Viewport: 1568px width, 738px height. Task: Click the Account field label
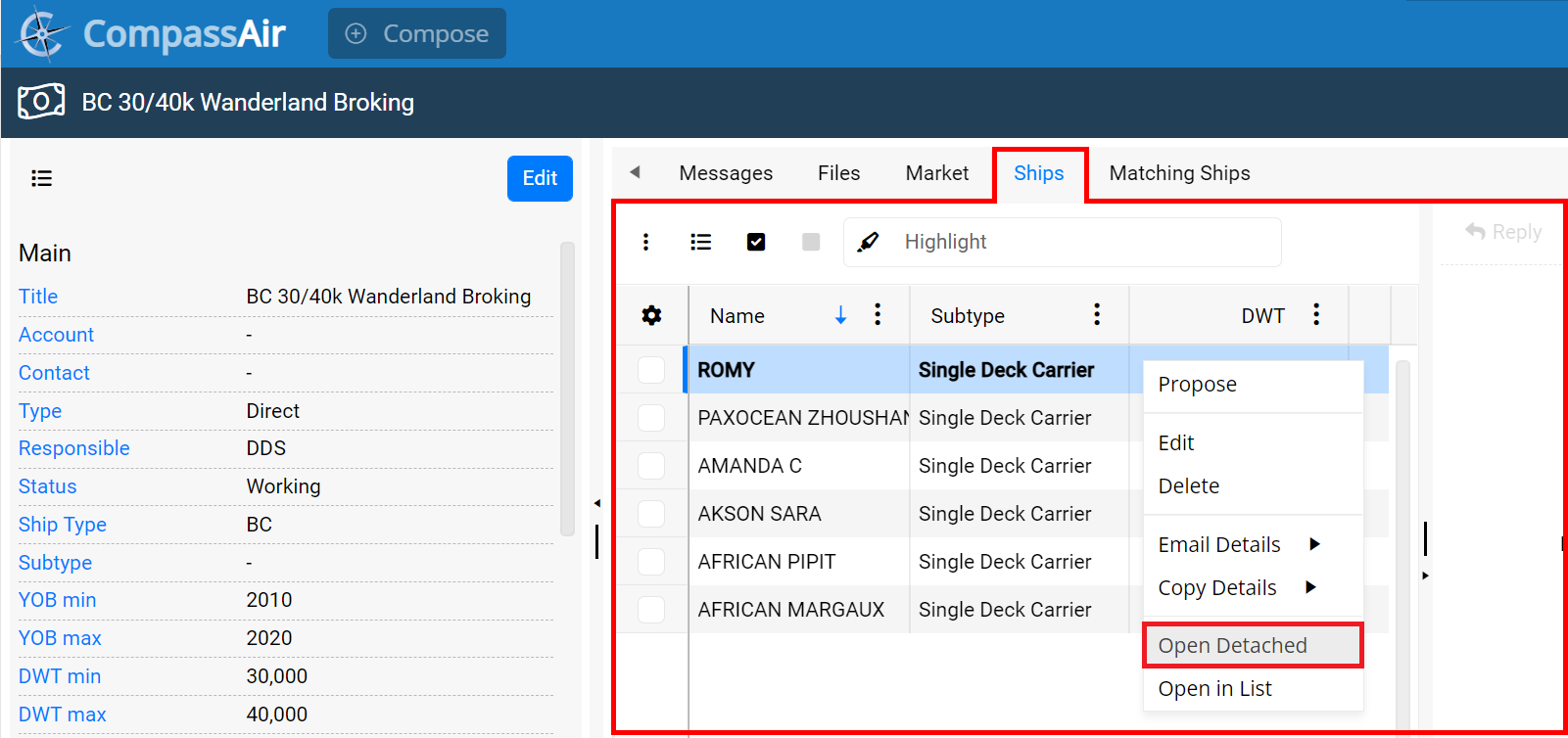(56, 335)
